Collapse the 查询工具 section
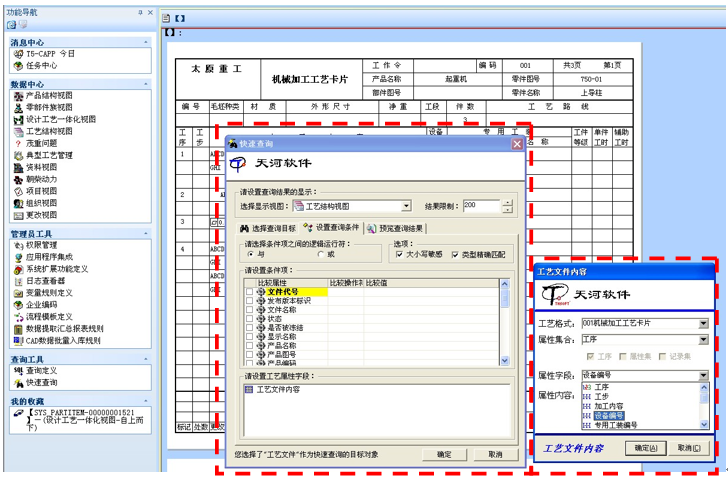This screenshot has height=479, width=728. pyautogui.click(x=146, y=359)
